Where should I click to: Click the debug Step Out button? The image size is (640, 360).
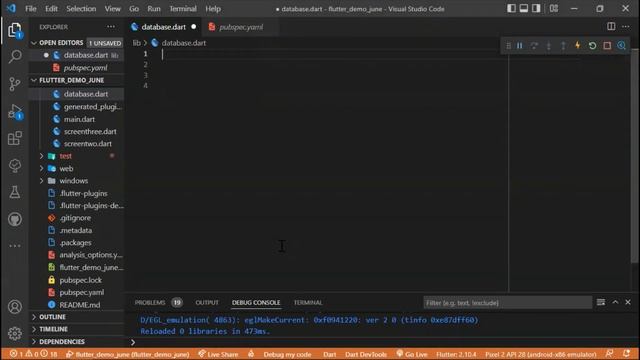[x=563, y=46]
